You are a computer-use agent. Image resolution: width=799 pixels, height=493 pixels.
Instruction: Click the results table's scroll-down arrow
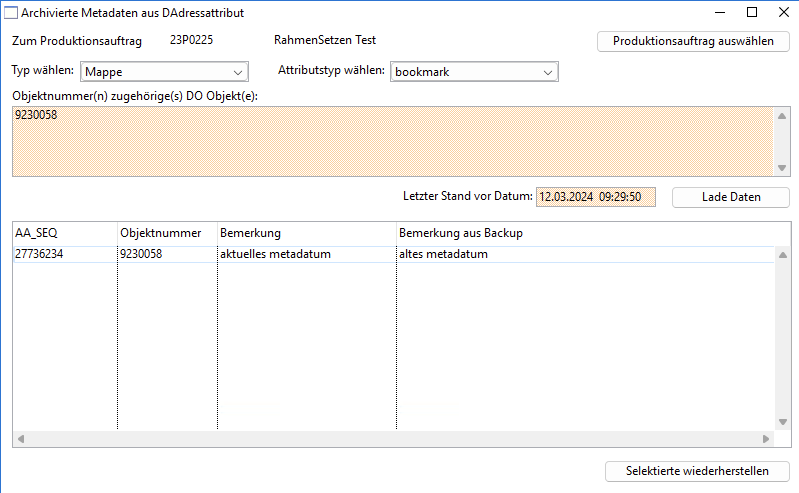(782, 423)
